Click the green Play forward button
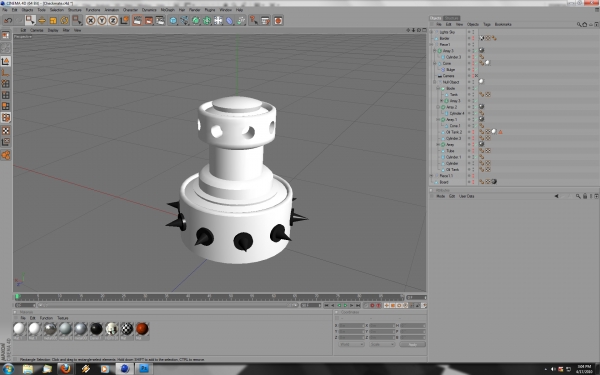Screen dimensions: 600x375 345,305
